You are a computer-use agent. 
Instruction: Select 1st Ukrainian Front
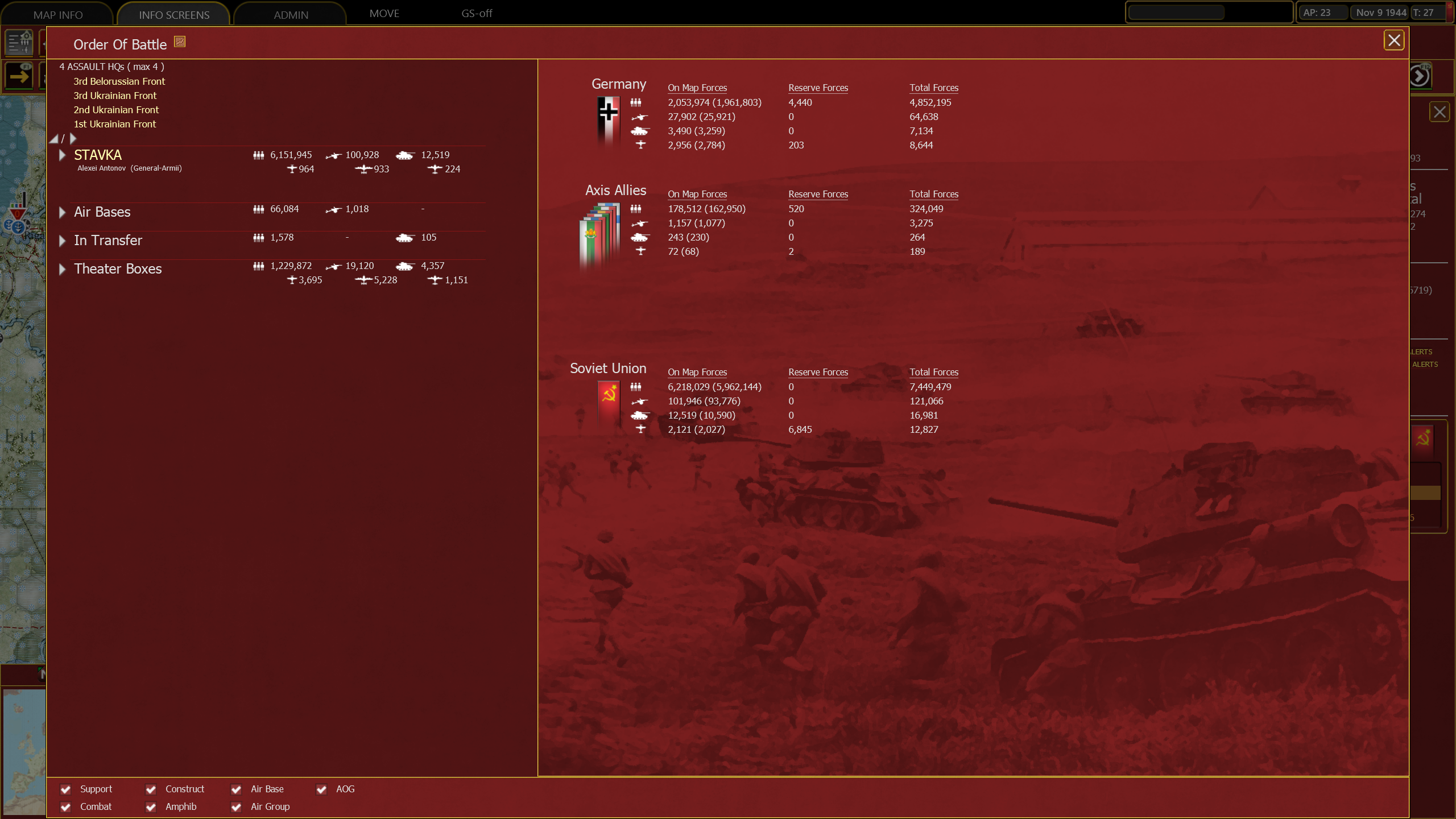click(x=115, y=124)
